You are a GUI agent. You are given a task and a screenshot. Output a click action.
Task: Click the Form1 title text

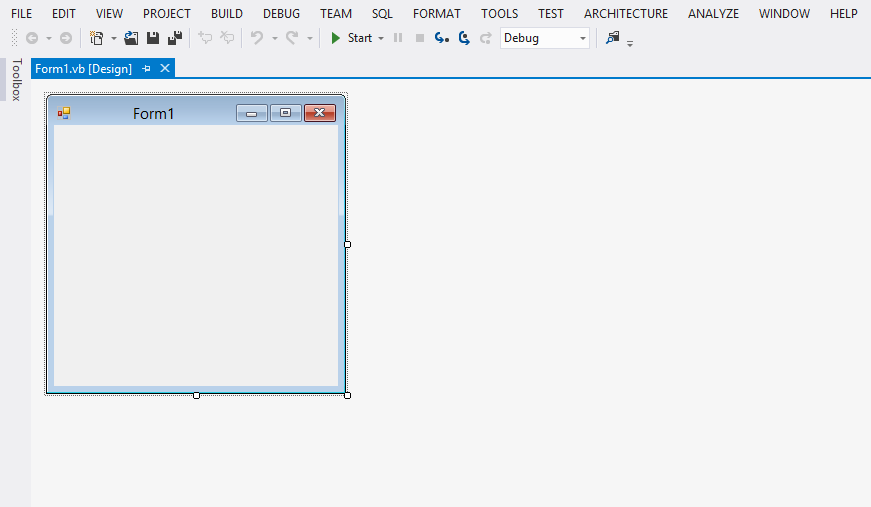click(x=153, y=113)
